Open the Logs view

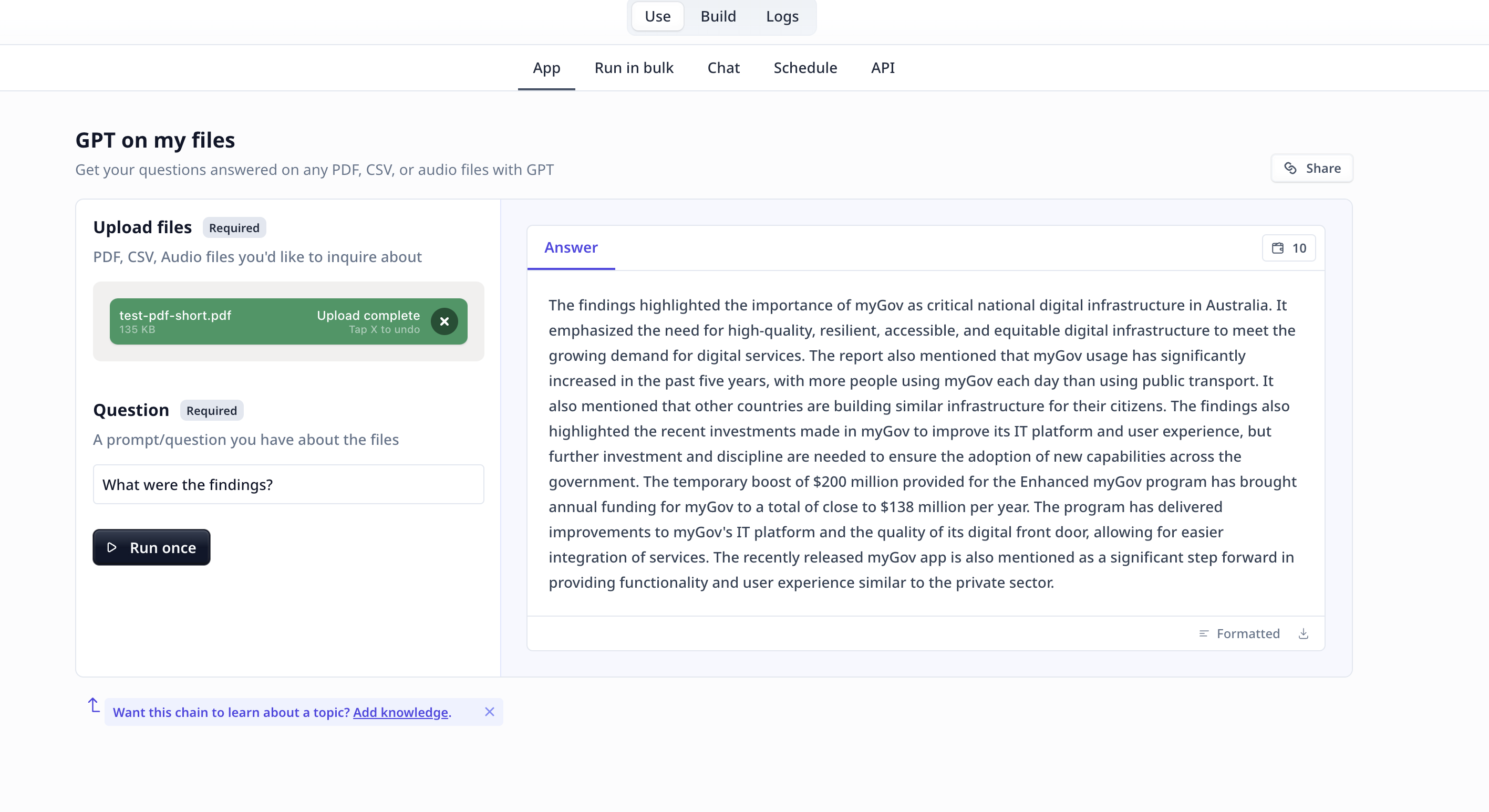point(782,16)
